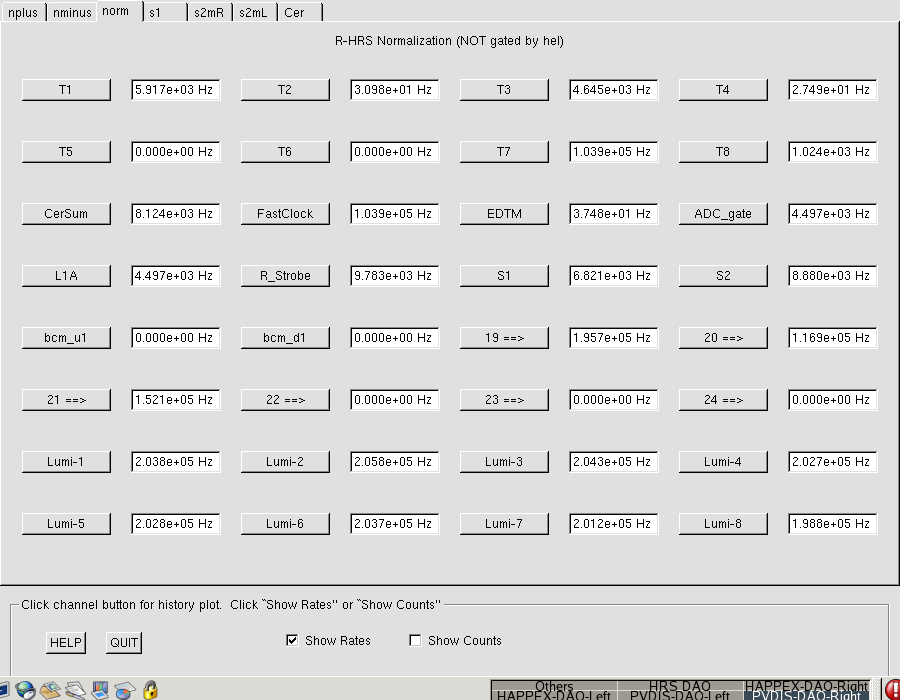Click the red alert icon at taskbar edge
The width and height of the screenshot is (900, 700).
pyautogui.click(x=893, y=689)
